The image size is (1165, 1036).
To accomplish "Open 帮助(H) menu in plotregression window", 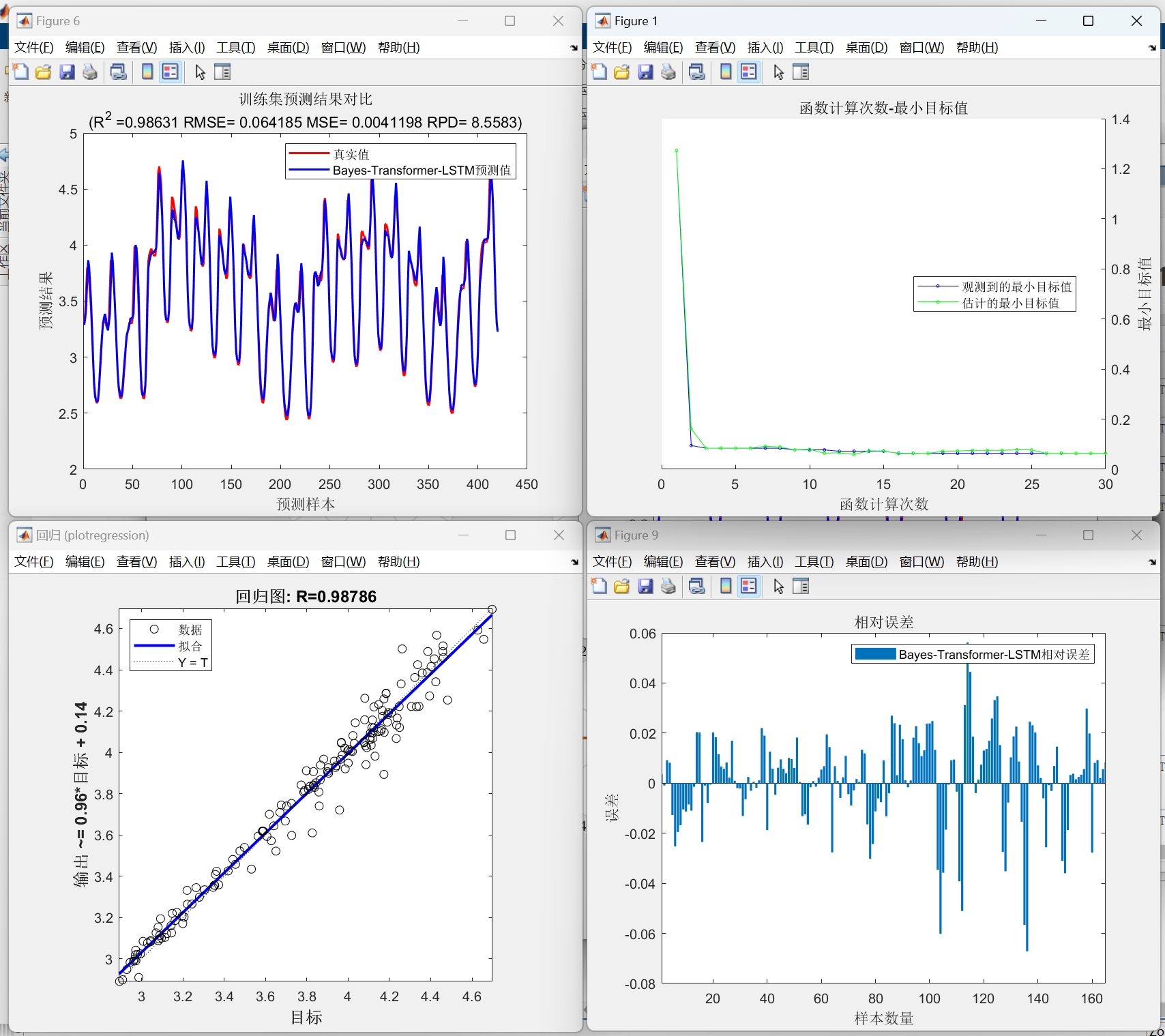I will coord(398,561).
